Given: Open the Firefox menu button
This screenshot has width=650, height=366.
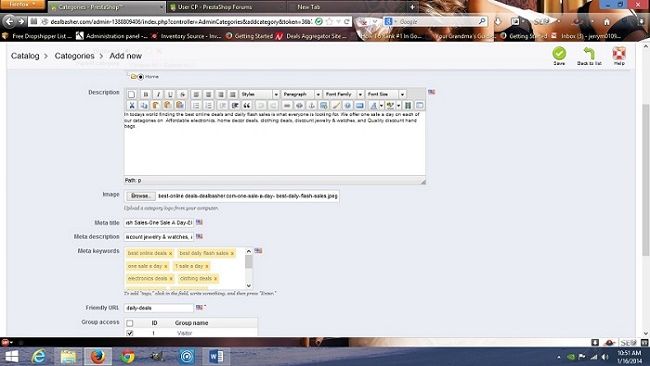Looking at the screenshot, I should click(22, 5).
